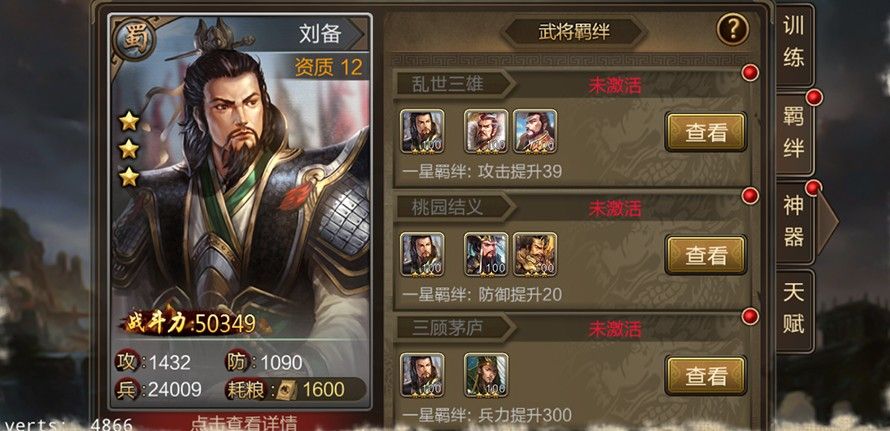The image size is (890, 431).
Task: Click the 耗粮 grain scroll icon
Action: [x=288, y=390]
